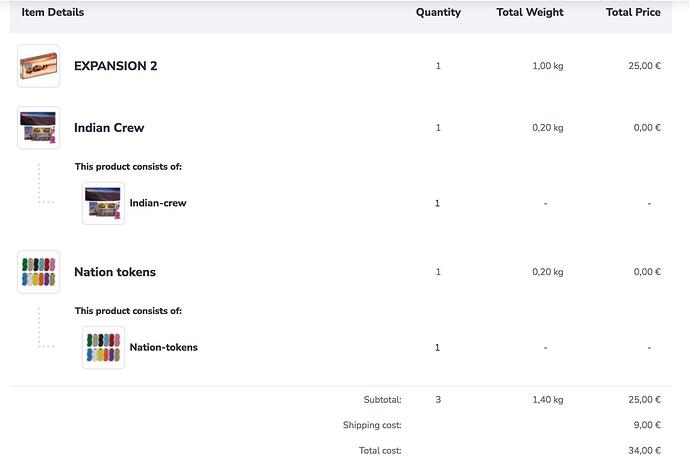Click the 1,40 kg subtotal weight

point(548,400)
